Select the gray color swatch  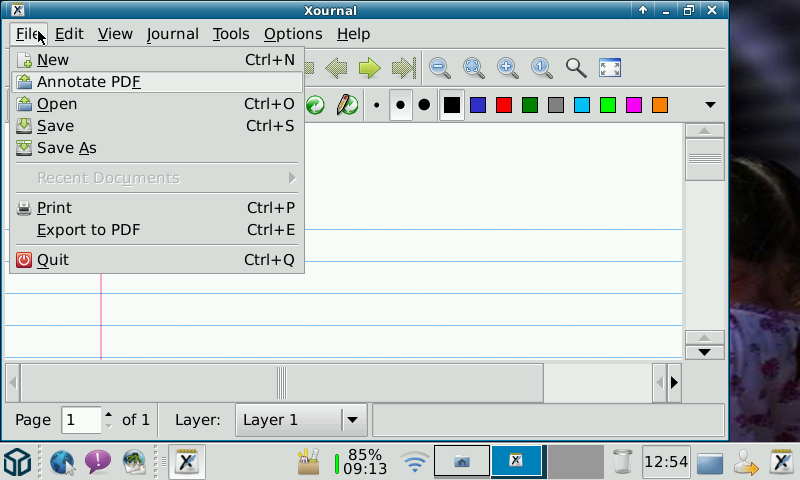click(x=556, y=105)
